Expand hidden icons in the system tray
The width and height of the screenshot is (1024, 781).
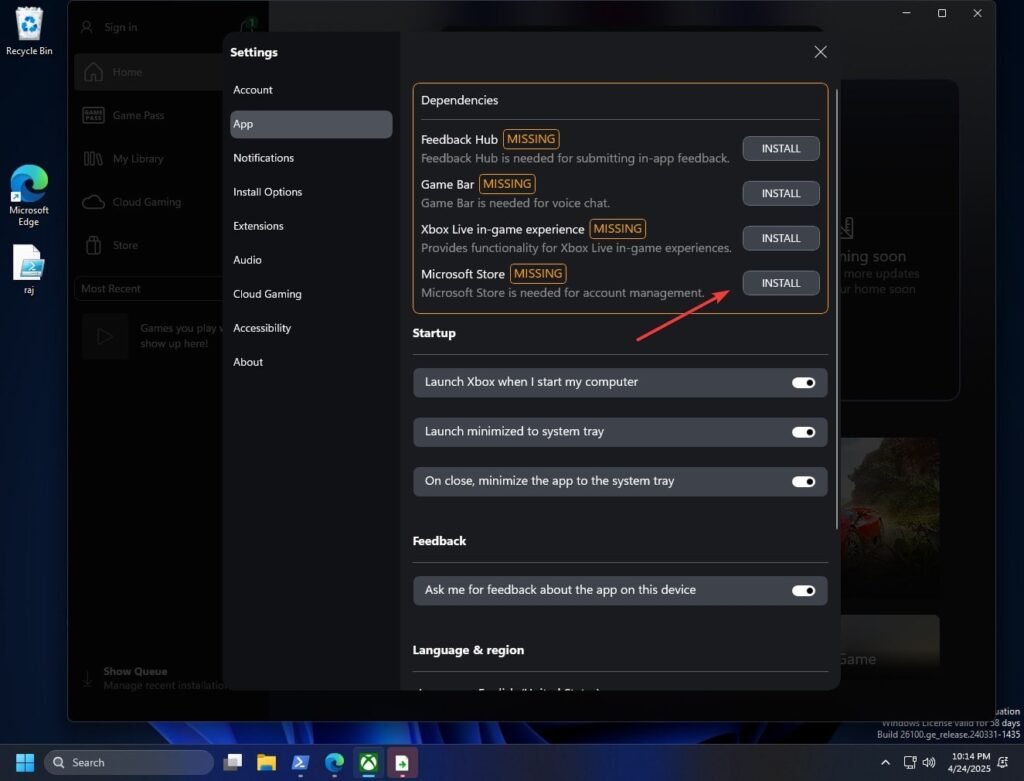[x=888, y=762]
